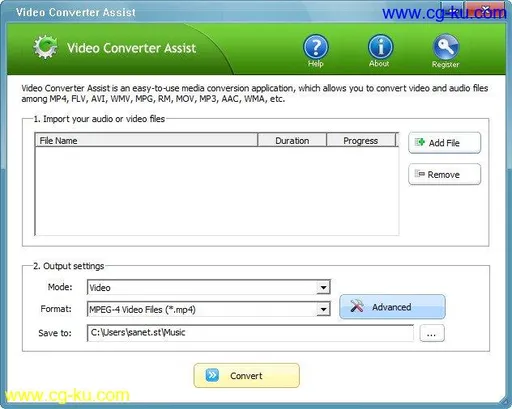Browse for the save folder with the ellipsis button

point(432,333)
